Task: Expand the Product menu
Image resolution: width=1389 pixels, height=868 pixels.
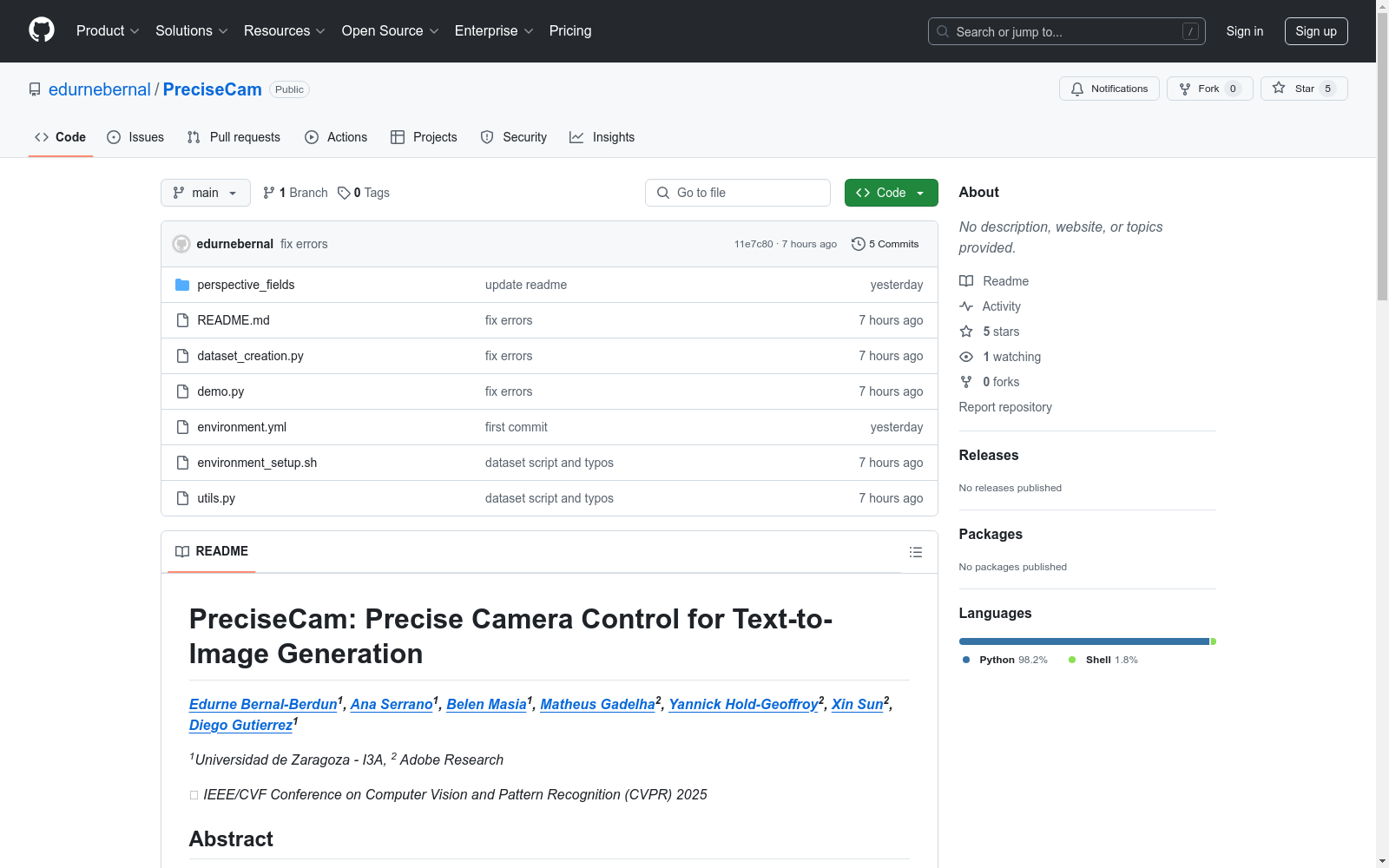Action: (108, 30)
